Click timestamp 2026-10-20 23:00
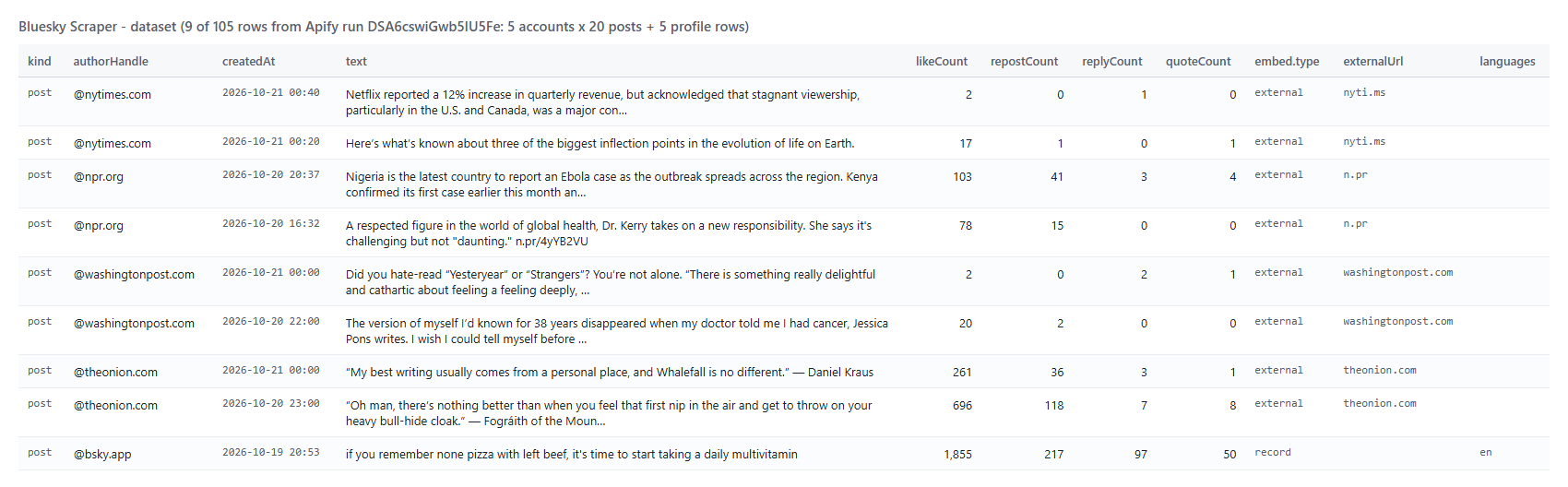1568x487 pixels. [271, 404]
